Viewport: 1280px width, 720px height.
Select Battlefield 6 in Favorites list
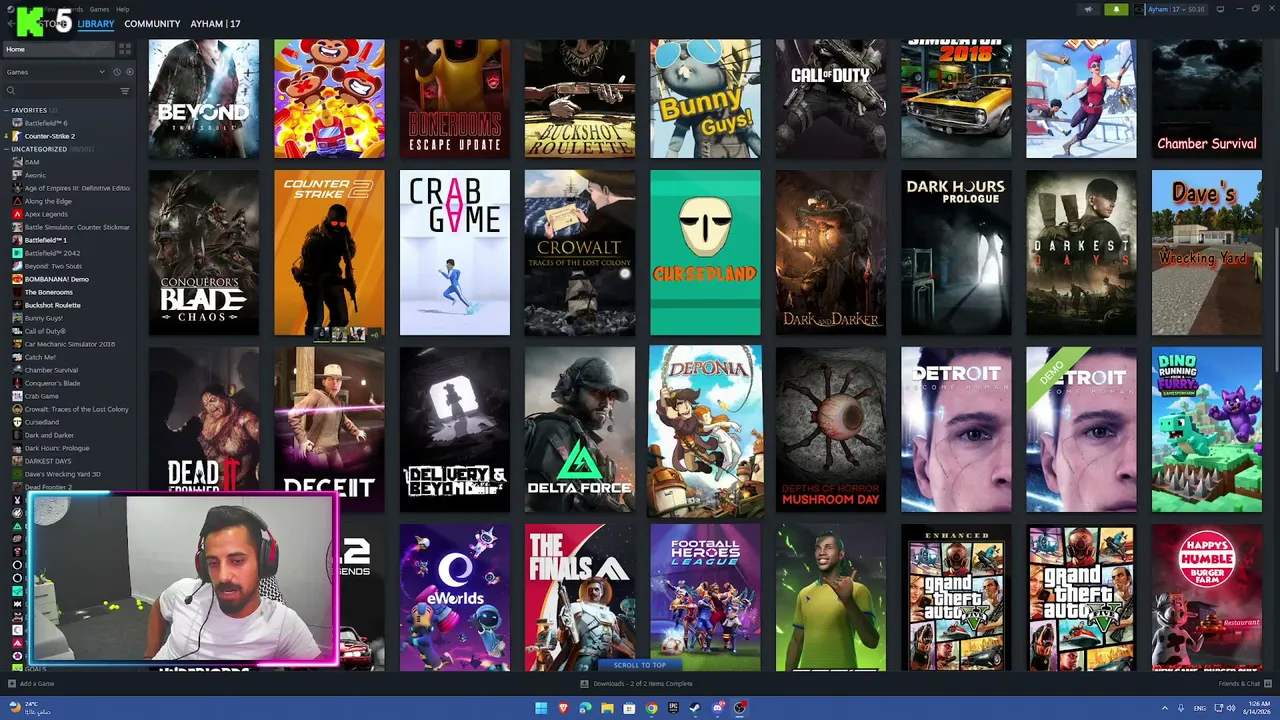pyautogui.click(x=46, y=123)
